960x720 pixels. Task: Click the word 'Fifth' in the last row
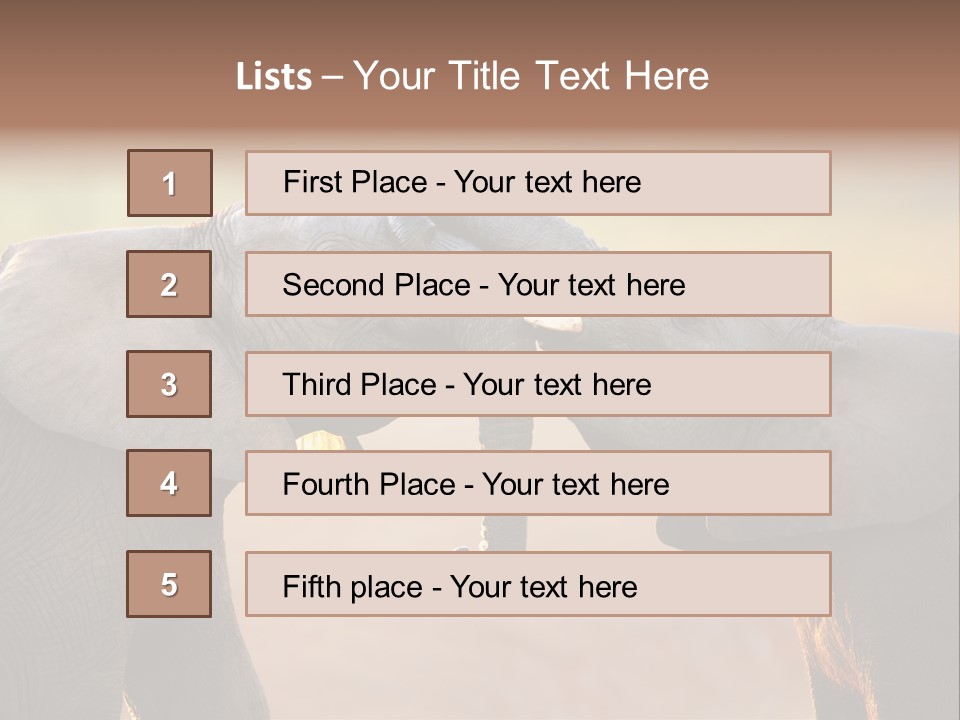coord(311,586)
